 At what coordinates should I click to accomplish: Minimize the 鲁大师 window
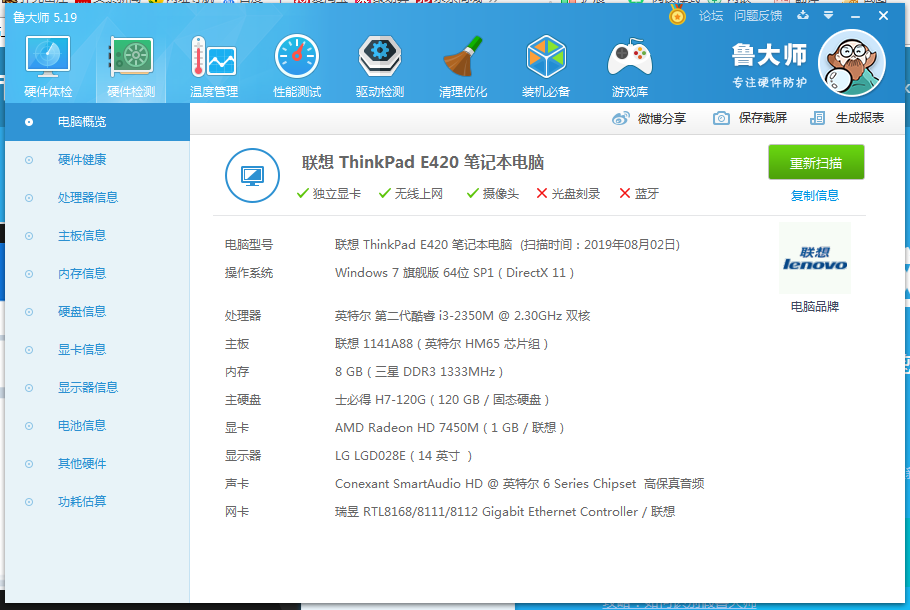click(x=855, y=16)
